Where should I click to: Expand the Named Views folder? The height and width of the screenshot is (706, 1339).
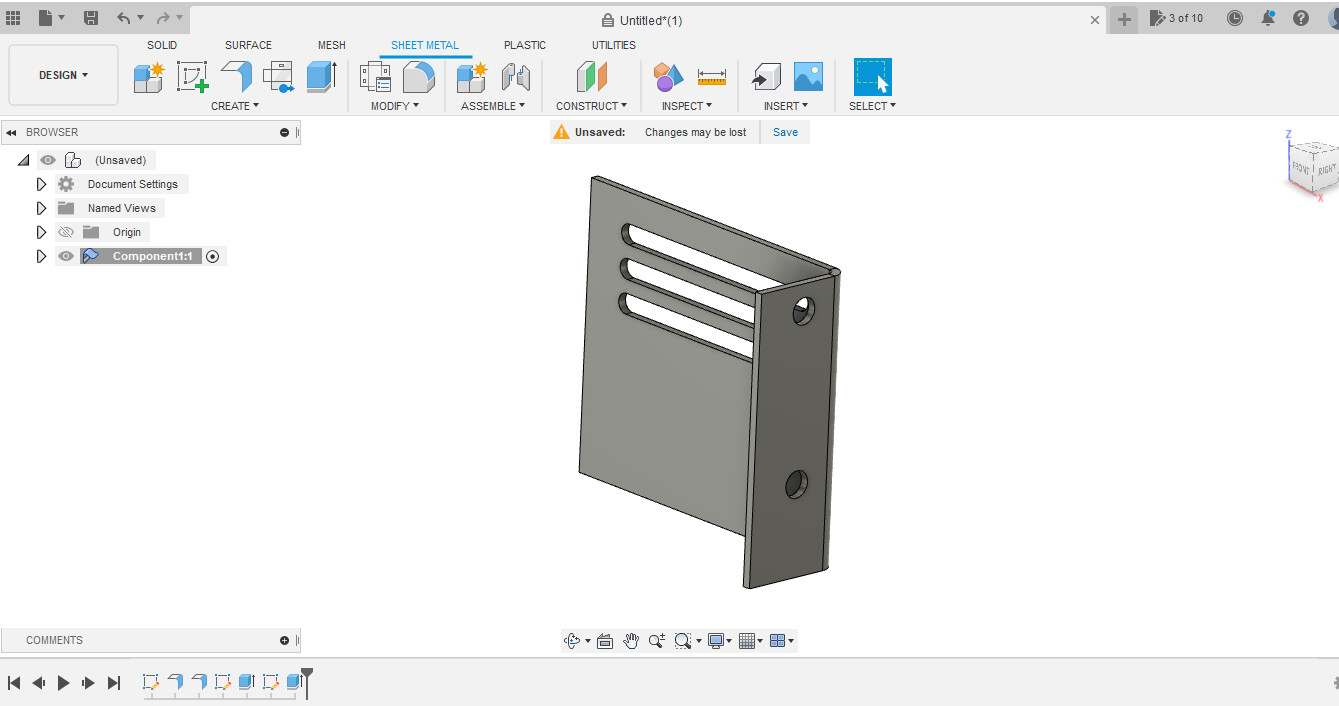41,207
